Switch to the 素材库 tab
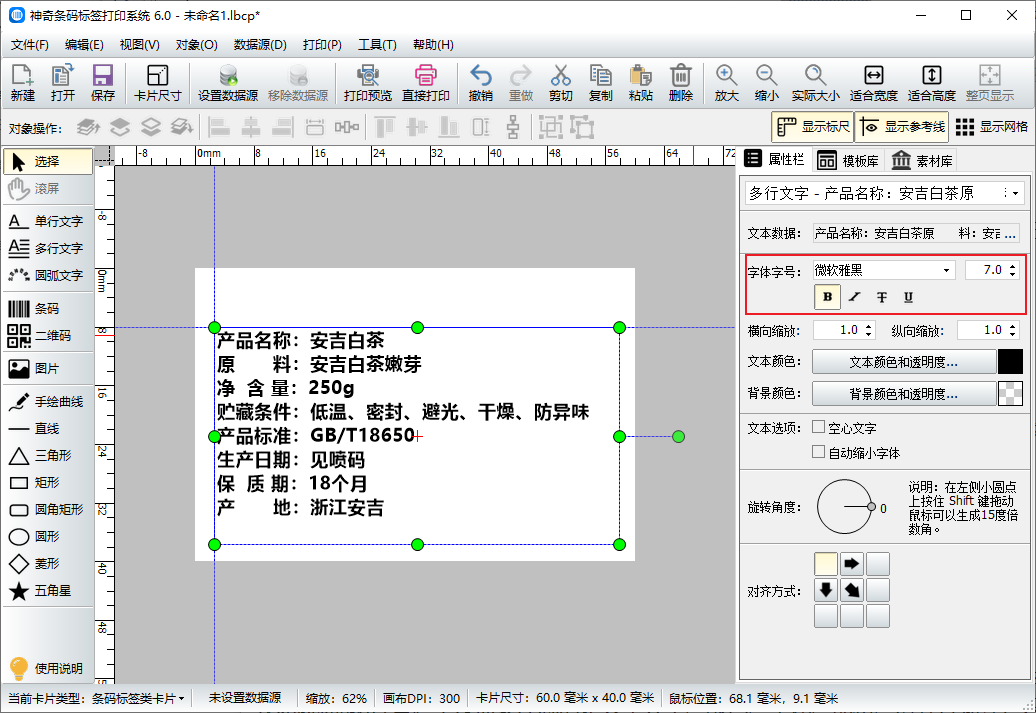 (x=922, y=161)
